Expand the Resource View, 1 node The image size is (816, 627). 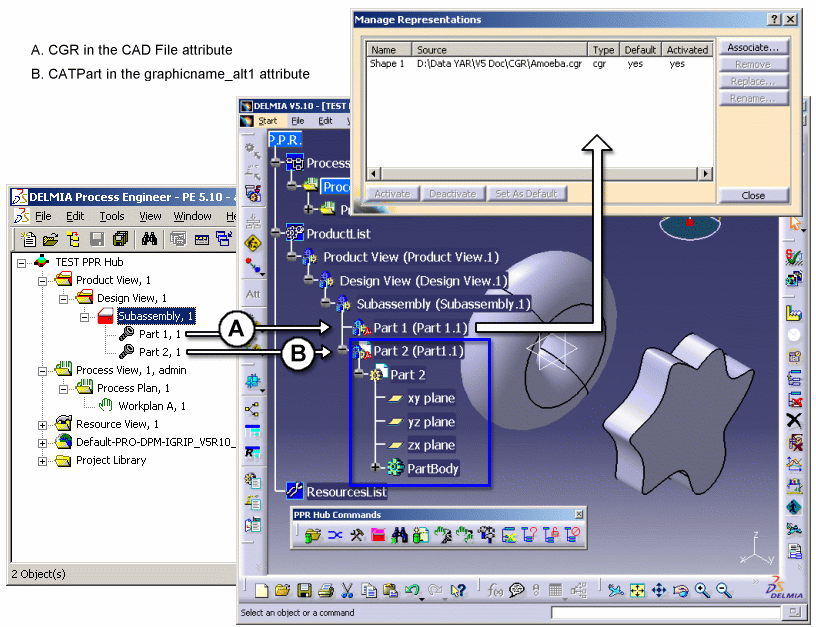pos(43,424)
